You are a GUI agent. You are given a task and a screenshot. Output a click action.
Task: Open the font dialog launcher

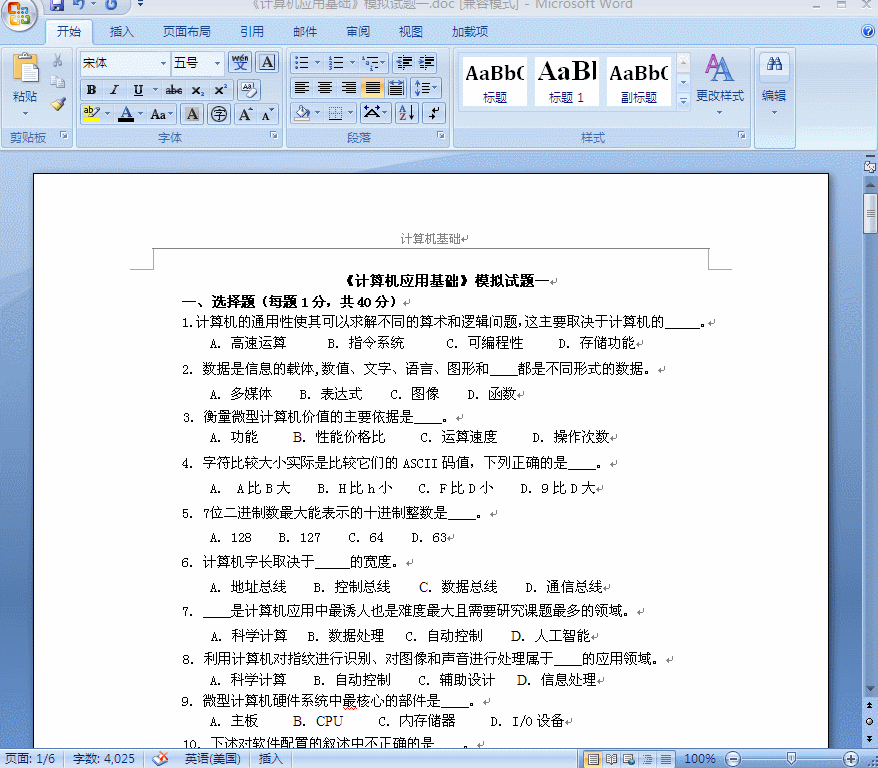(273, 135)
